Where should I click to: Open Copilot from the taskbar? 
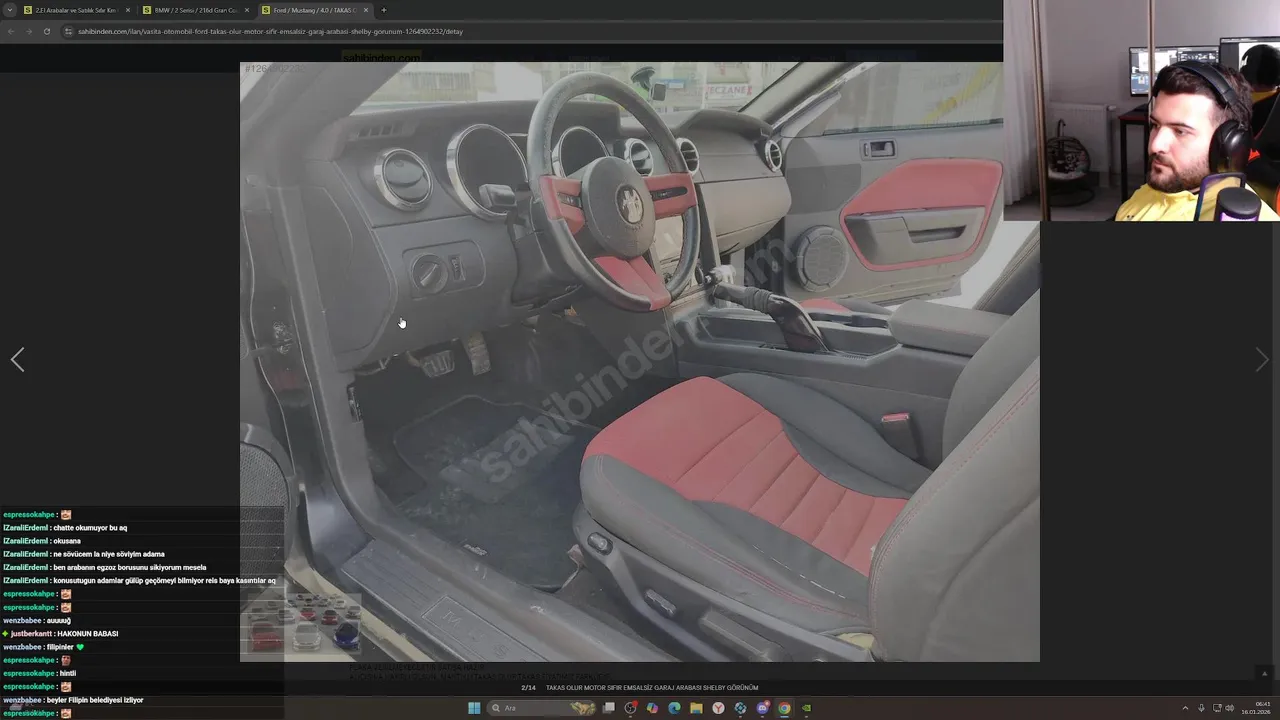click(652, 708)
